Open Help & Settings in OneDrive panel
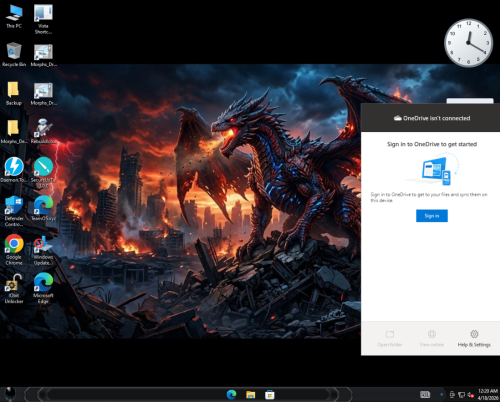Image resolution: width=500 pixels, height=402 pixels. click(x=474, y=339)
